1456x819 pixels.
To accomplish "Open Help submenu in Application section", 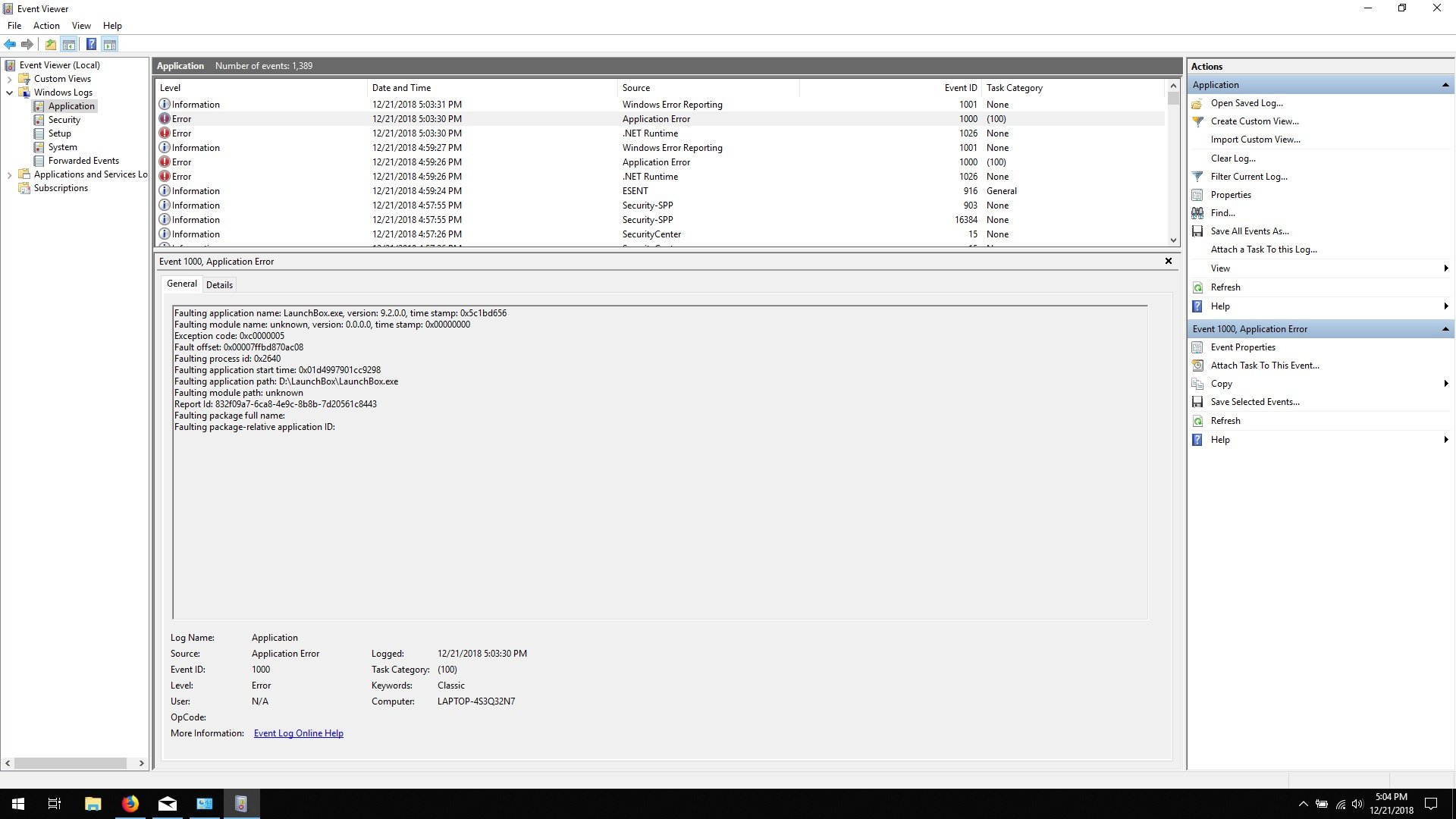I will pos(1446,306).
